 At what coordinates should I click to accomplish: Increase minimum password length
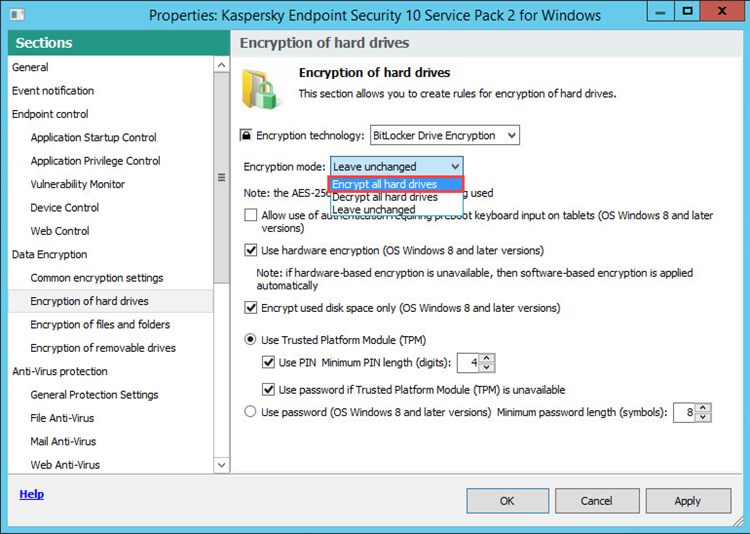pyautogui.click(x=703, y=408)
